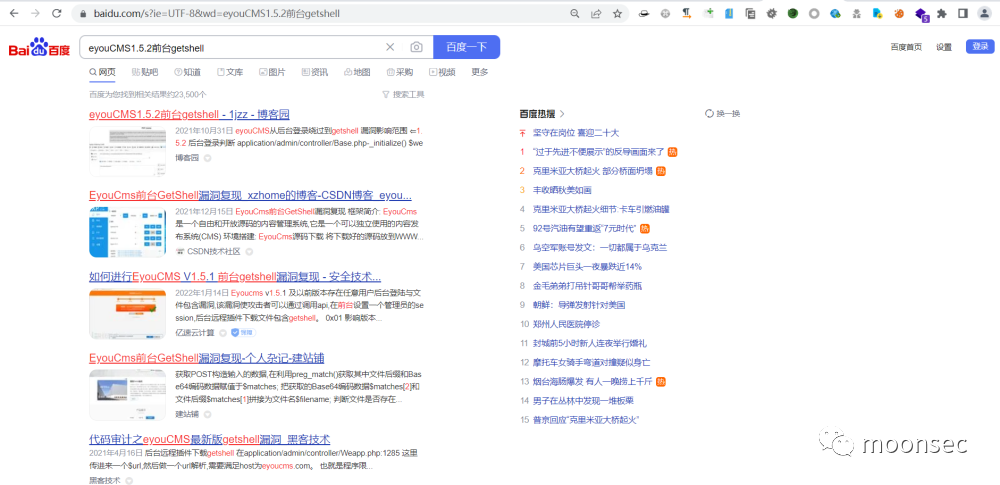Click 换一换 to refresh hot searches
This screenshot has height=485, width=1000.
(728, 114)
